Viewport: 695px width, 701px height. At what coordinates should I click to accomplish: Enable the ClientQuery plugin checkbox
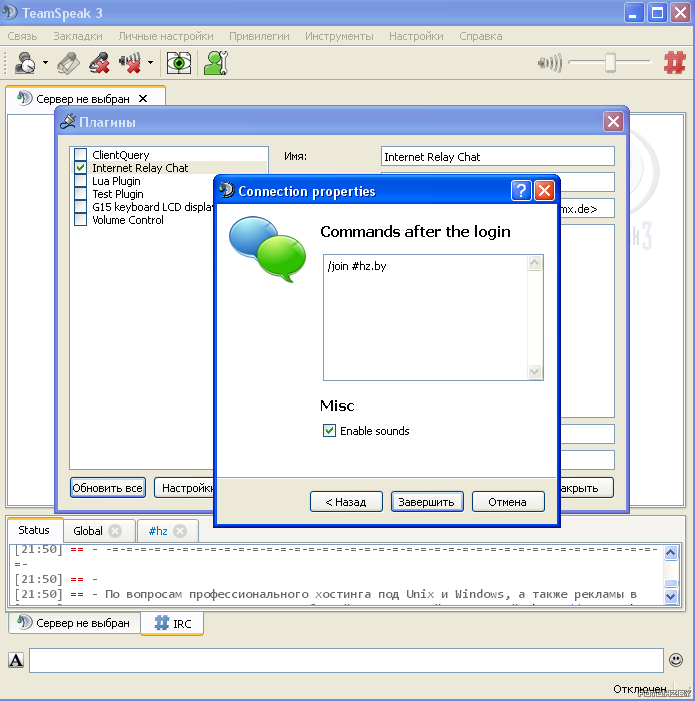click(x=80, y=155)
